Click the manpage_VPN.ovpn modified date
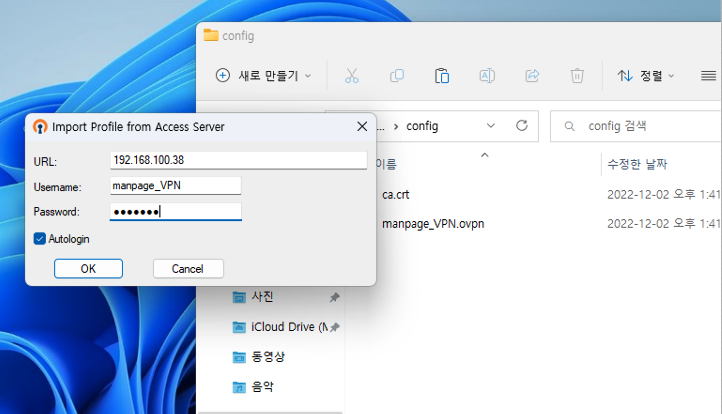Image resolution: width=722 pixels, height=414 pixels. pyautogui.click(x=664, y=224)
